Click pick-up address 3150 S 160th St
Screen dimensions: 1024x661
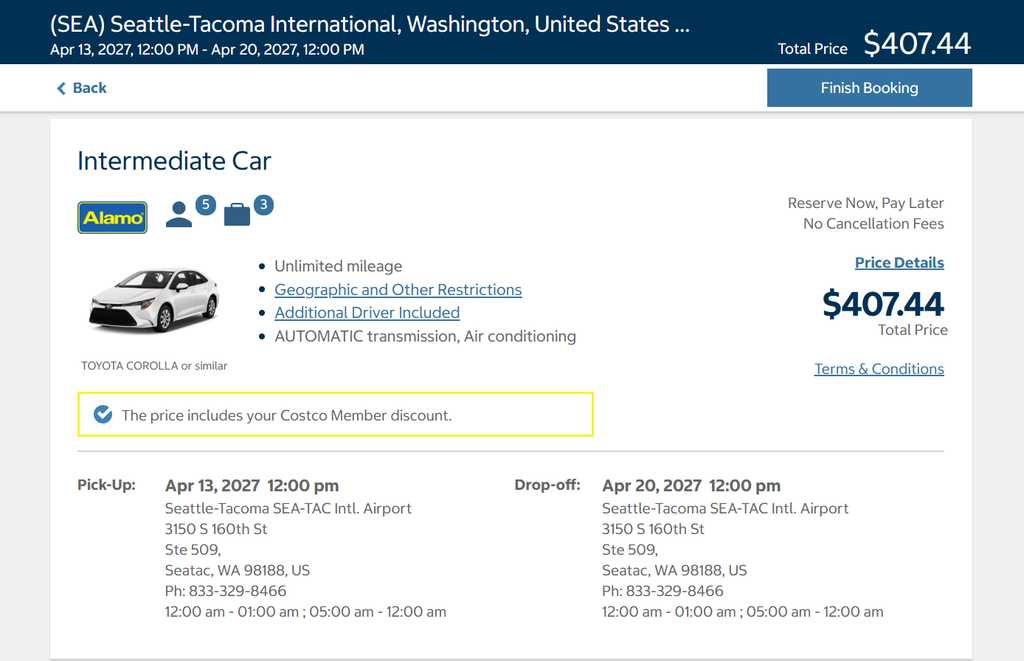click(216, 529)
